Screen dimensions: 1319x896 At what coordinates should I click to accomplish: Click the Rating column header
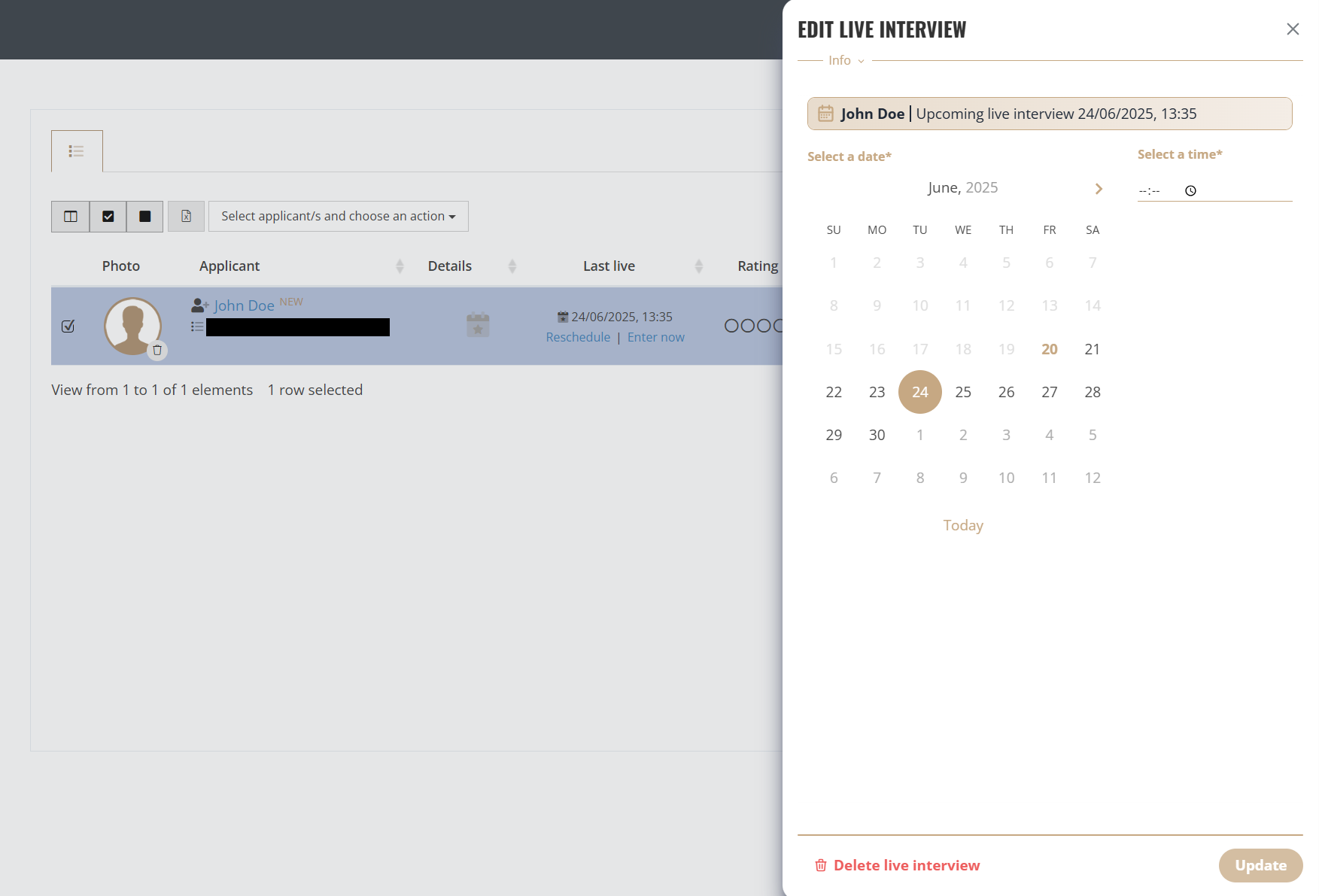pyautogui.click(x=758, y=266)
